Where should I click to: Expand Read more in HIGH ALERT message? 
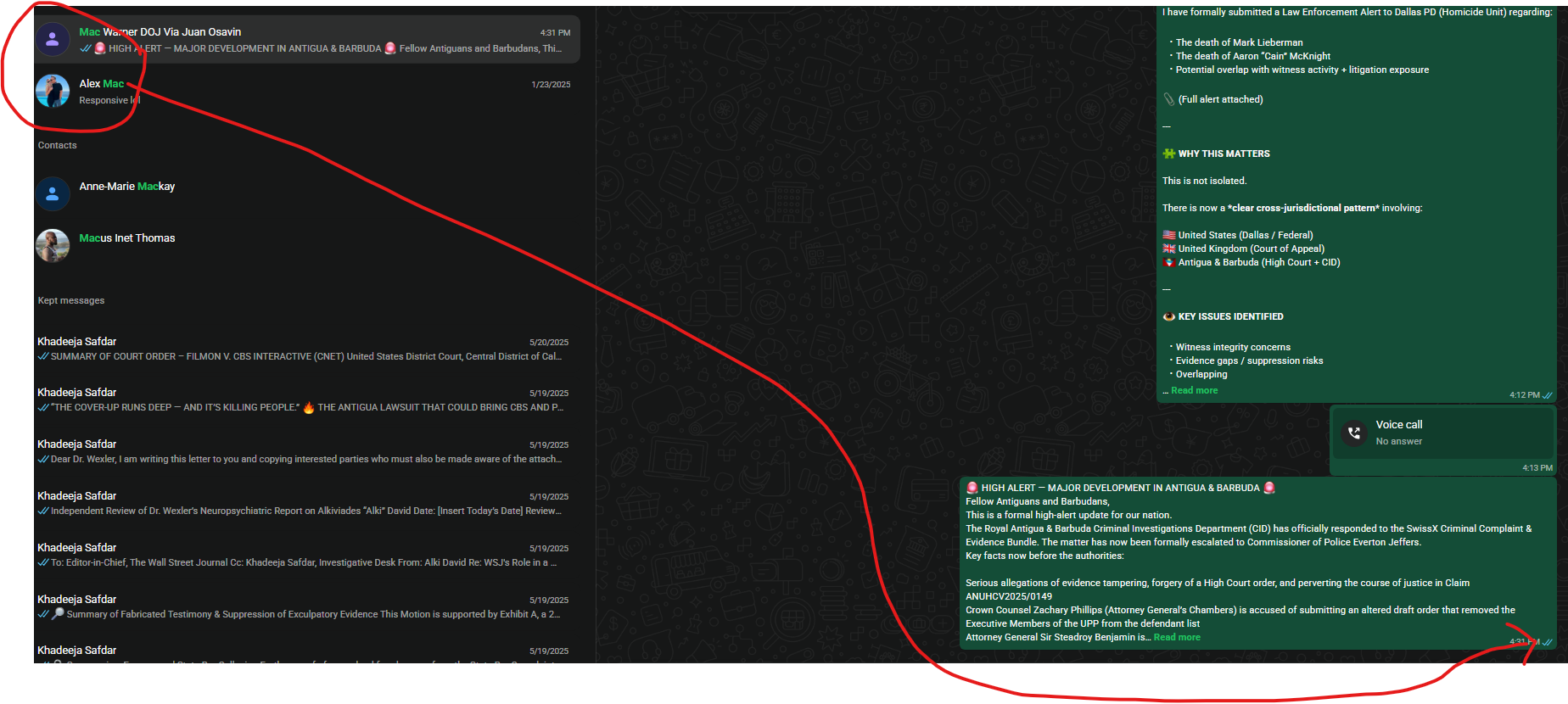click(x=1177, y=637)
